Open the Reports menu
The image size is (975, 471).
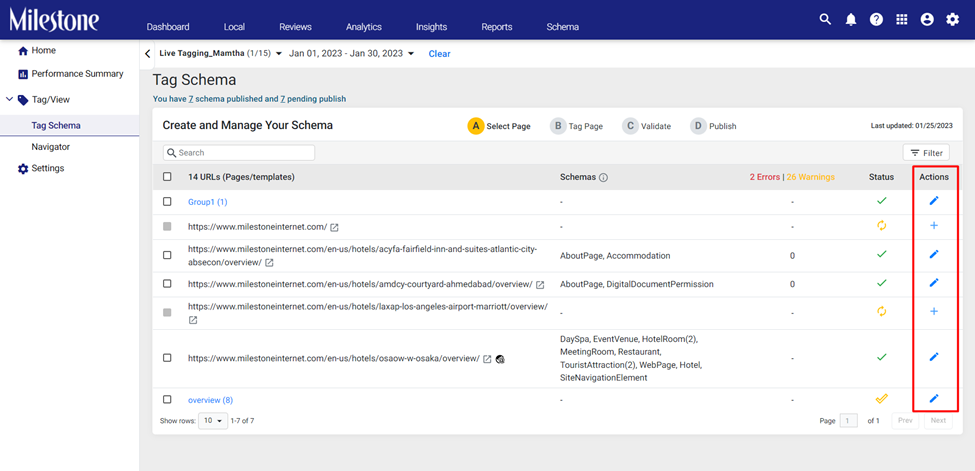point(497,27)
